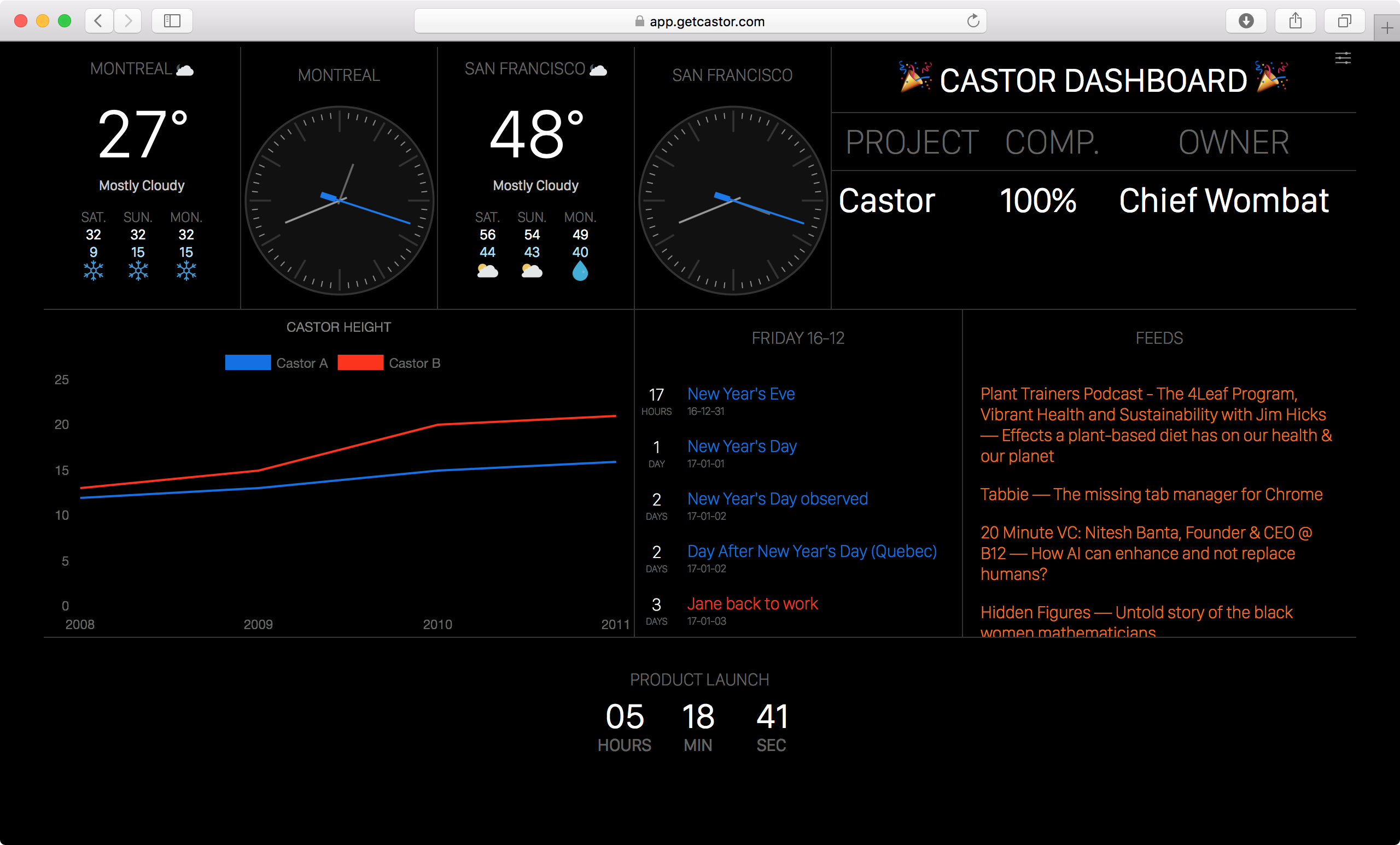Open the Hidden Figures feed article

(1136, 613)
